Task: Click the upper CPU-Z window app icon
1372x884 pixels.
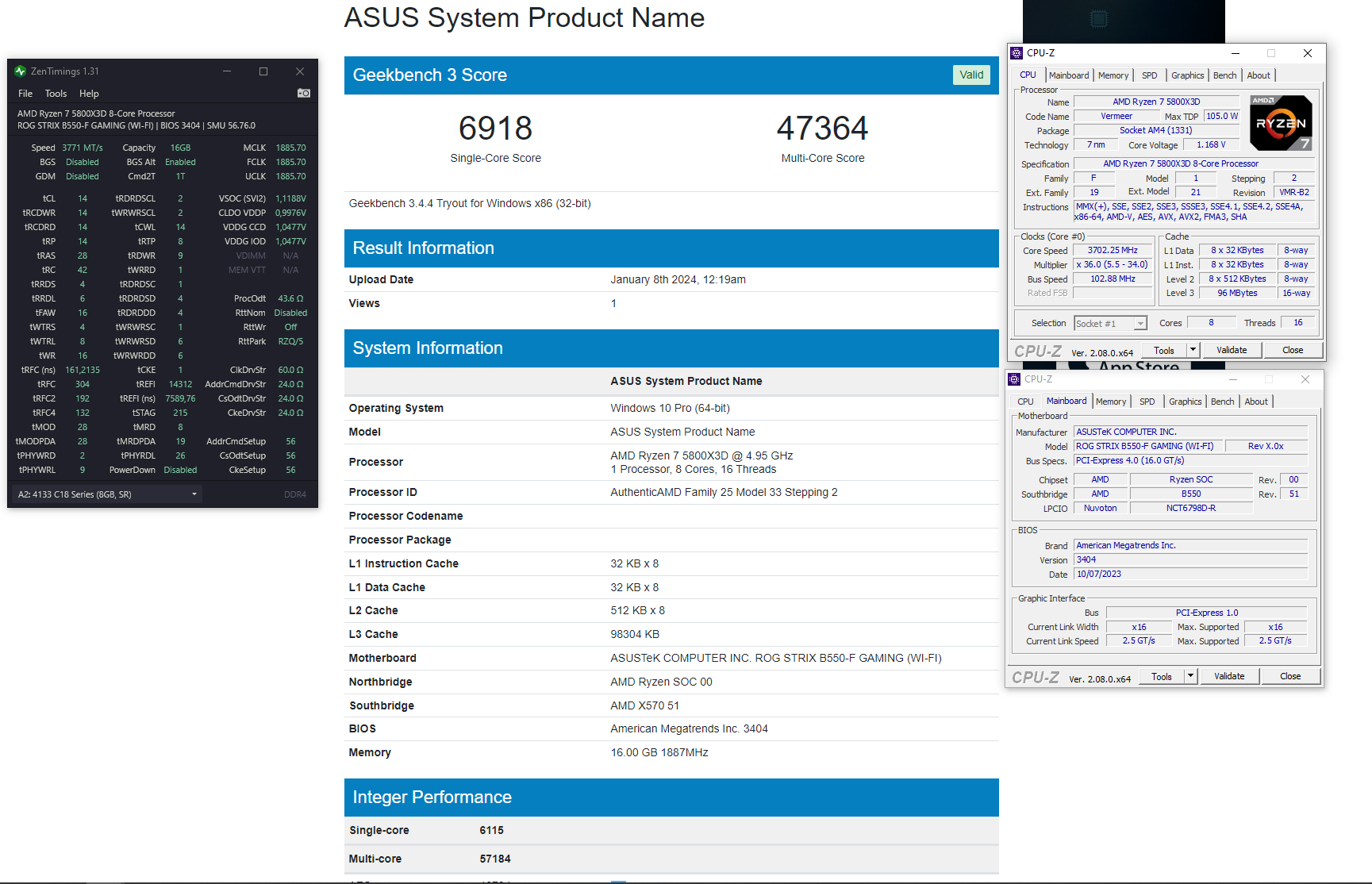Action: pos(1017,53)
